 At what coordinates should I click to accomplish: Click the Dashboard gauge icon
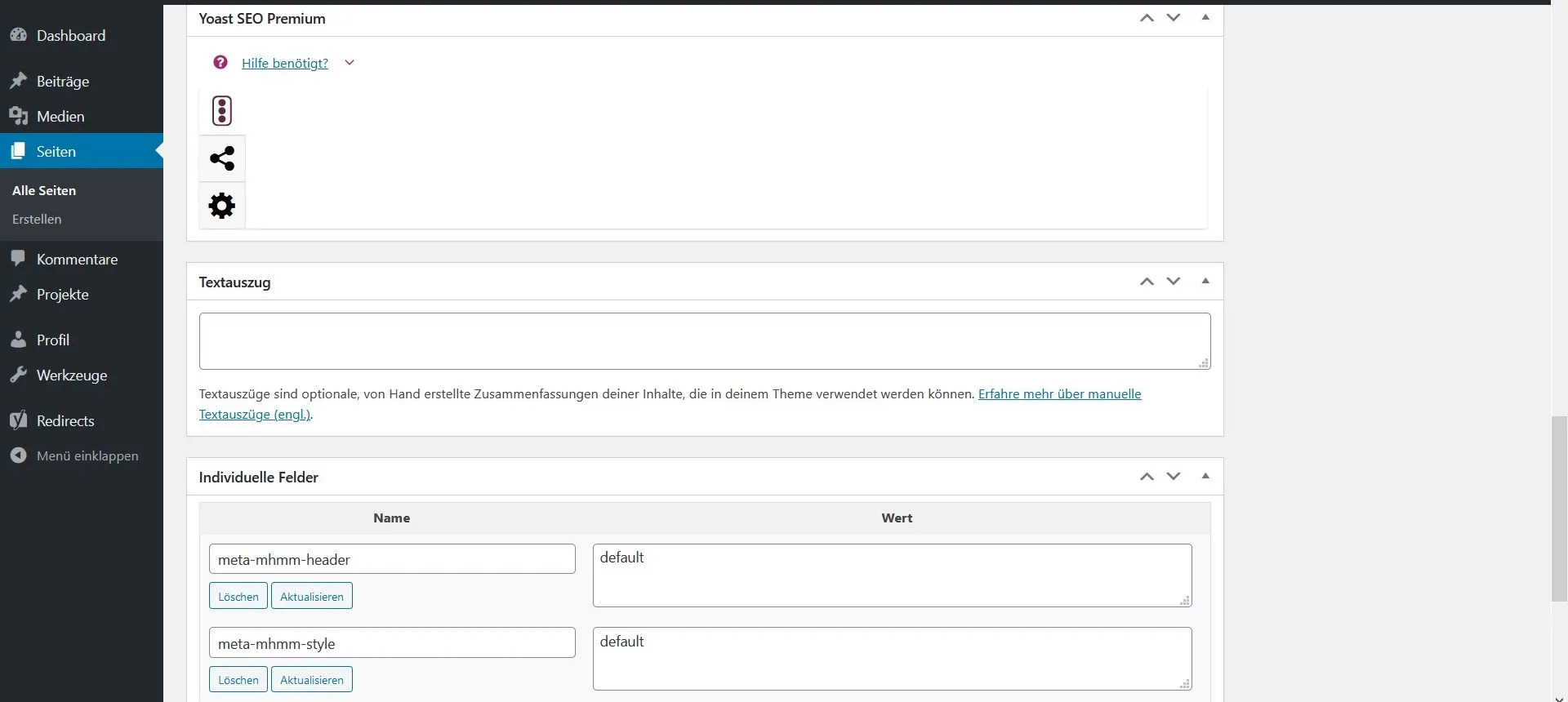click(18, 35)
